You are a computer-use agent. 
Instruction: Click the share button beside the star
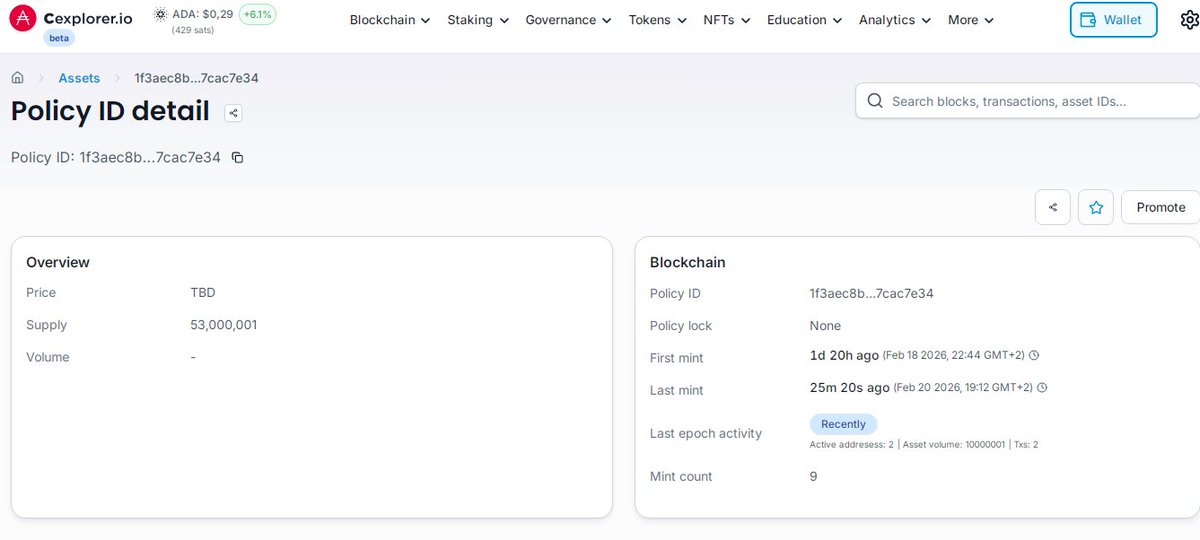pyautogui.click(x=1053, y=207)
